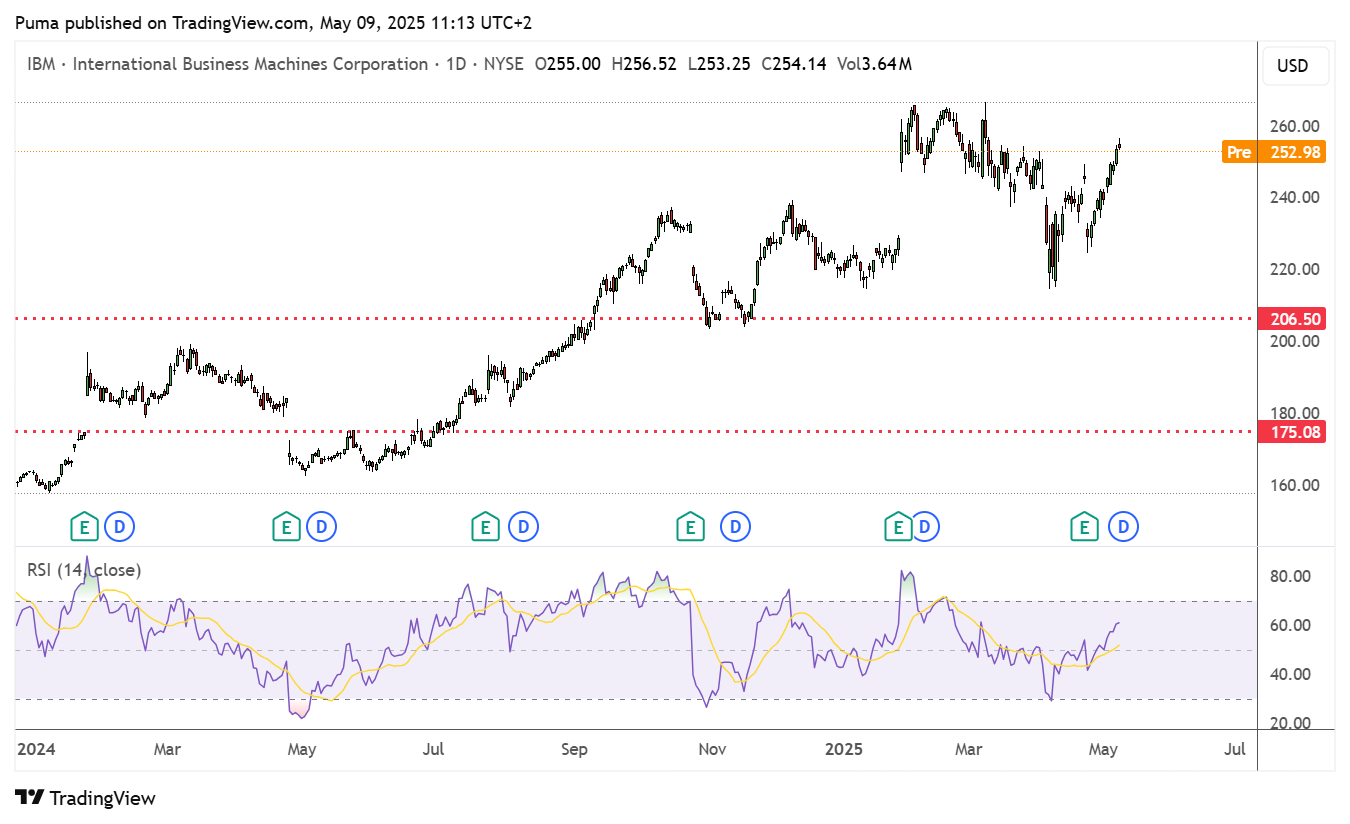Image resolution: width=1350 pixels, height=824 pixels.
Task: Click the last (rightmost) earnings E marker
Action: click(x=1083, y=525)
